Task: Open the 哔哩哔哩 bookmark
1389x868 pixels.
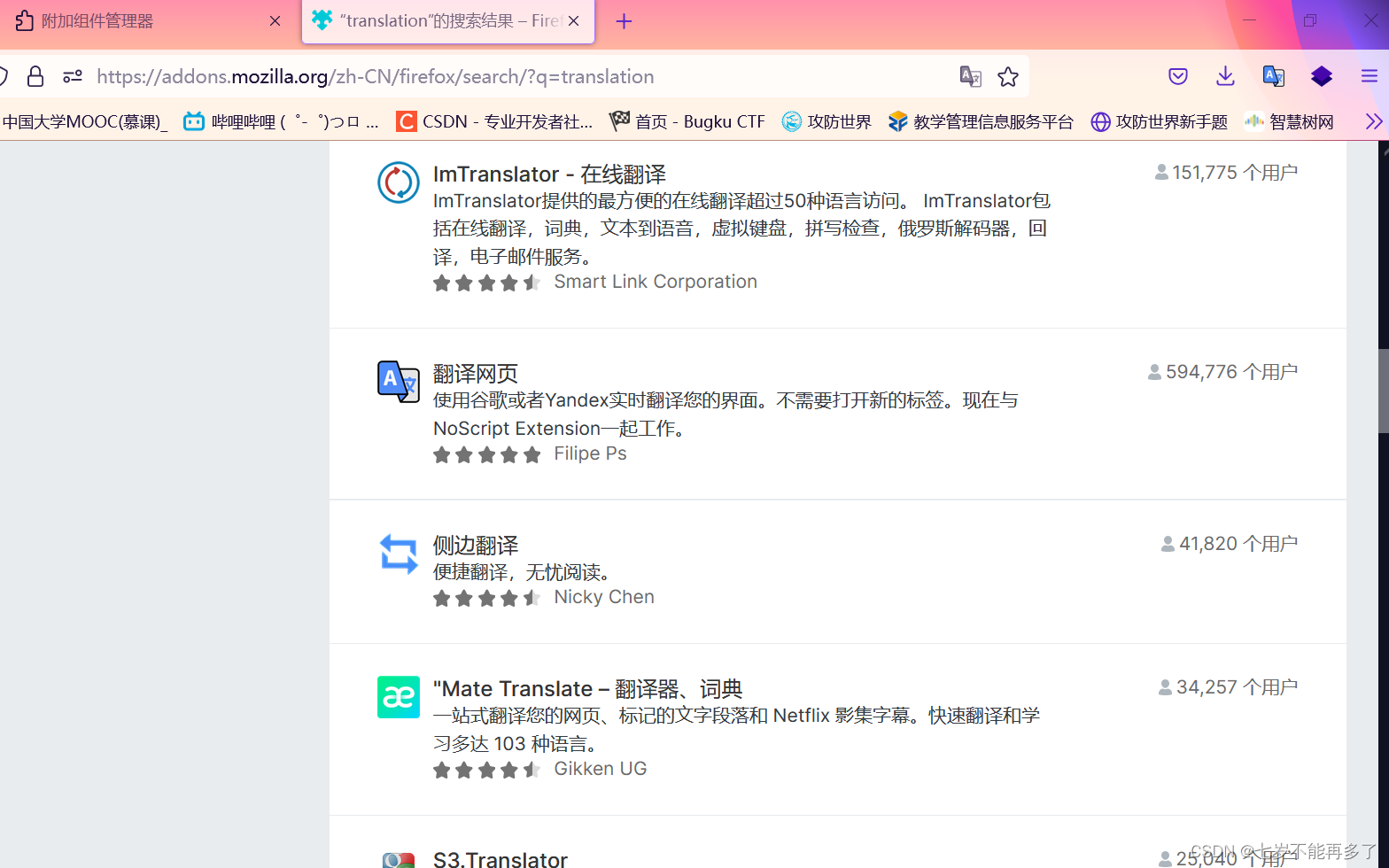Action: 281,121
